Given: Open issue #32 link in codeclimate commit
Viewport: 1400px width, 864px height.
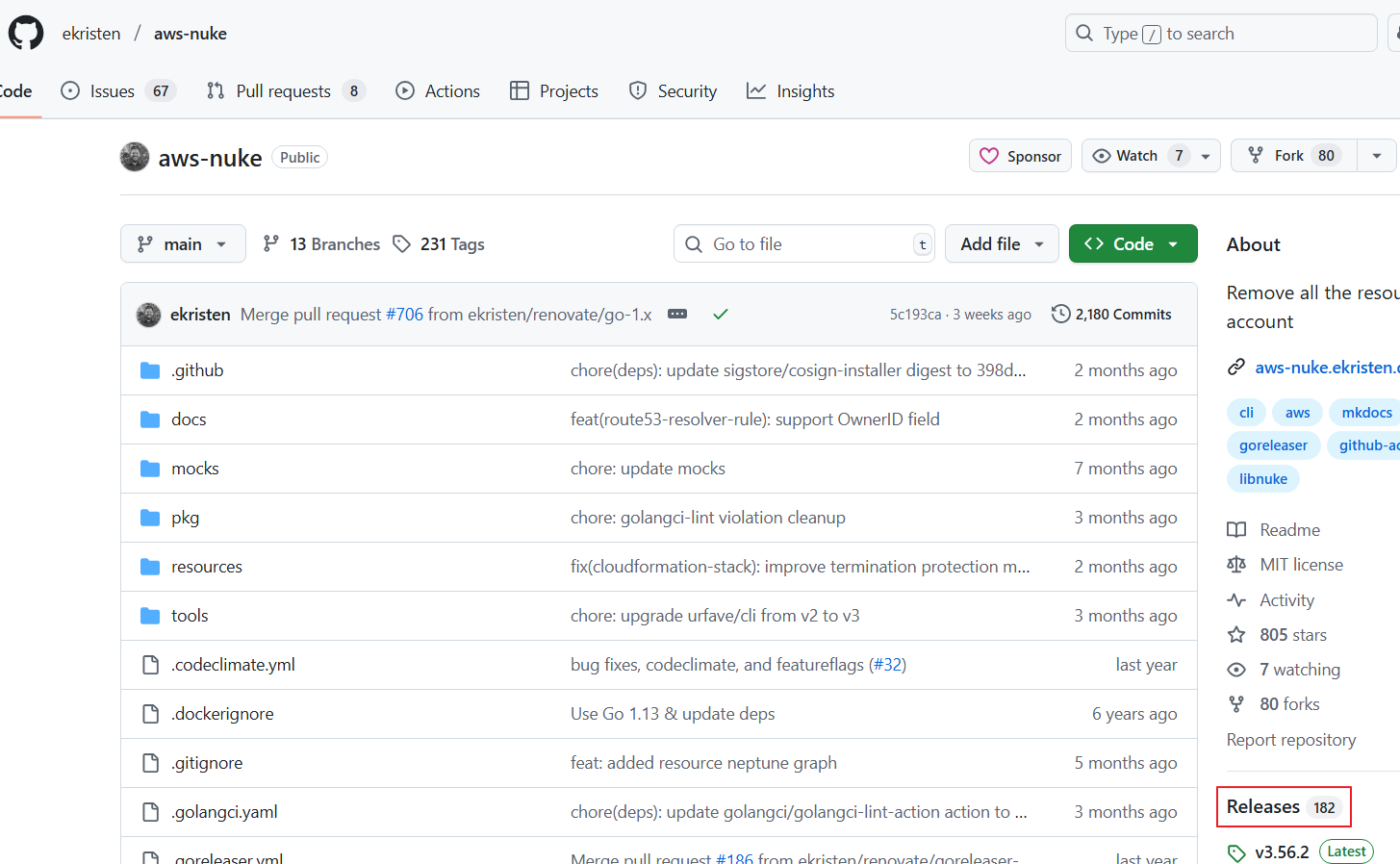Looking at the screenshot, I should (x=887, y=665).
